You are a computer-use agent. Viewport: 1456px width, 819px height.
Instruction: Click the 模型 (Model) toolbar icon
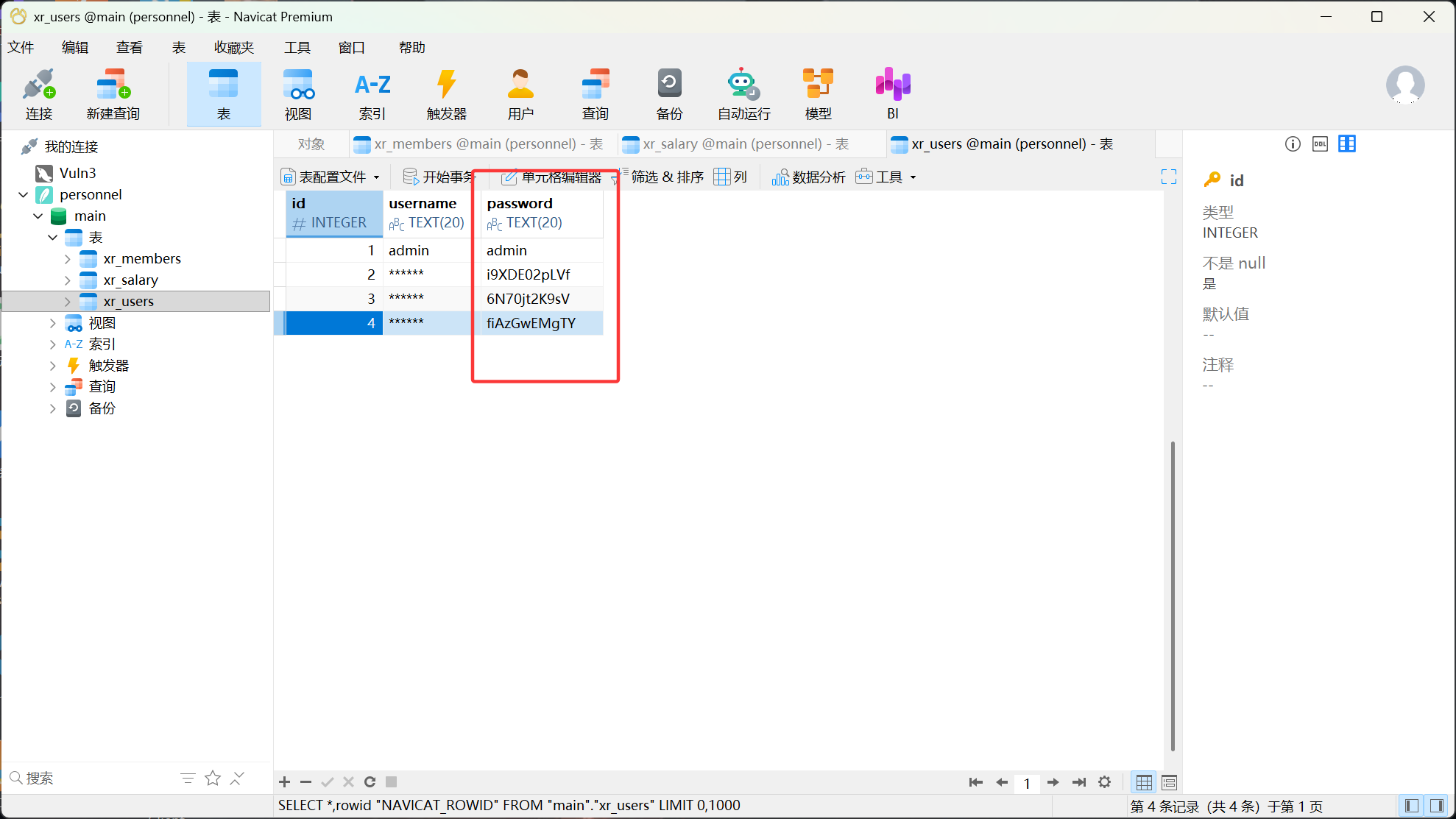pyautogui.click(x=818, y=93)
